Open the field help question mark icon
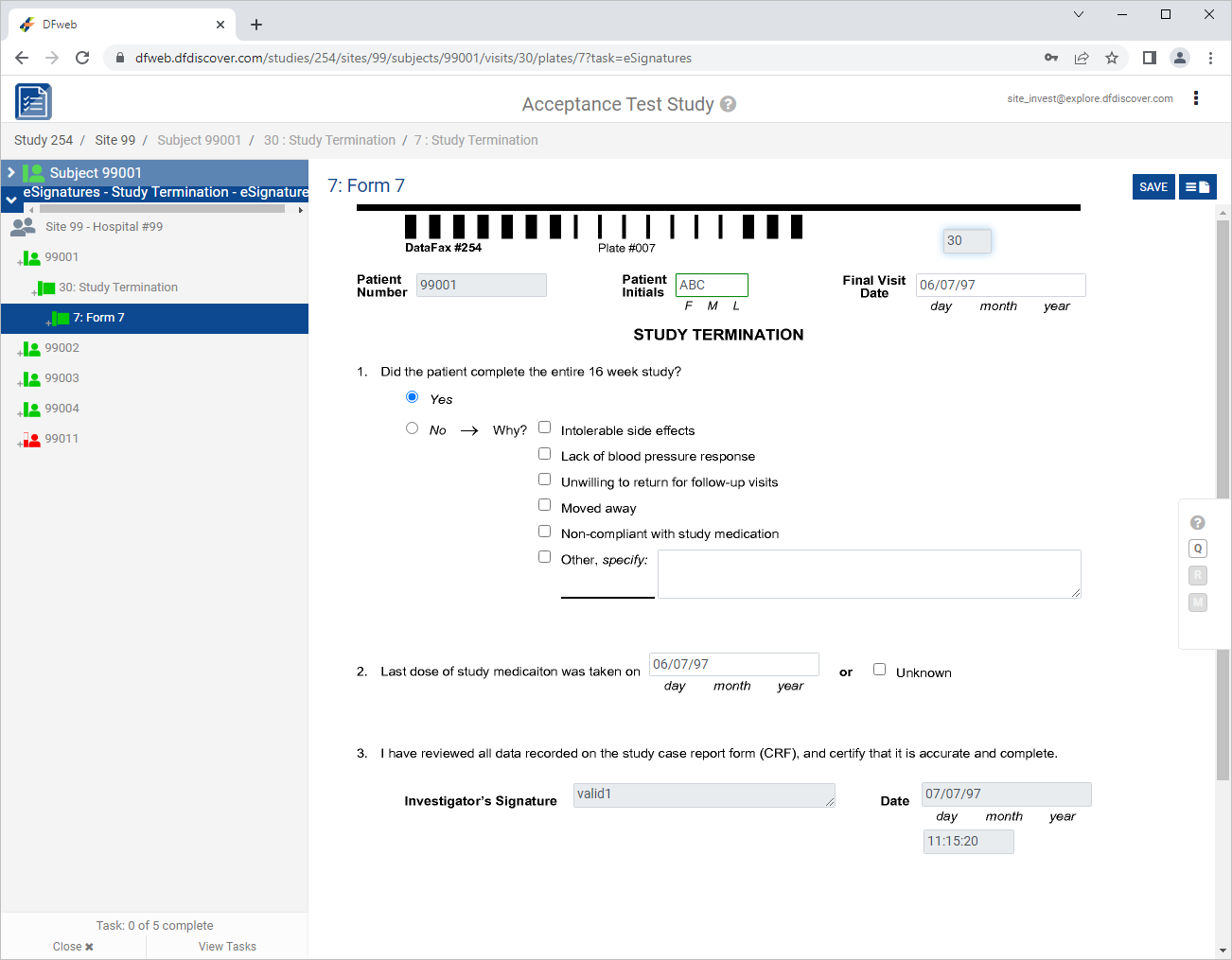The width and height of the screenshot is (1232, 960). tap(1198, 523)
